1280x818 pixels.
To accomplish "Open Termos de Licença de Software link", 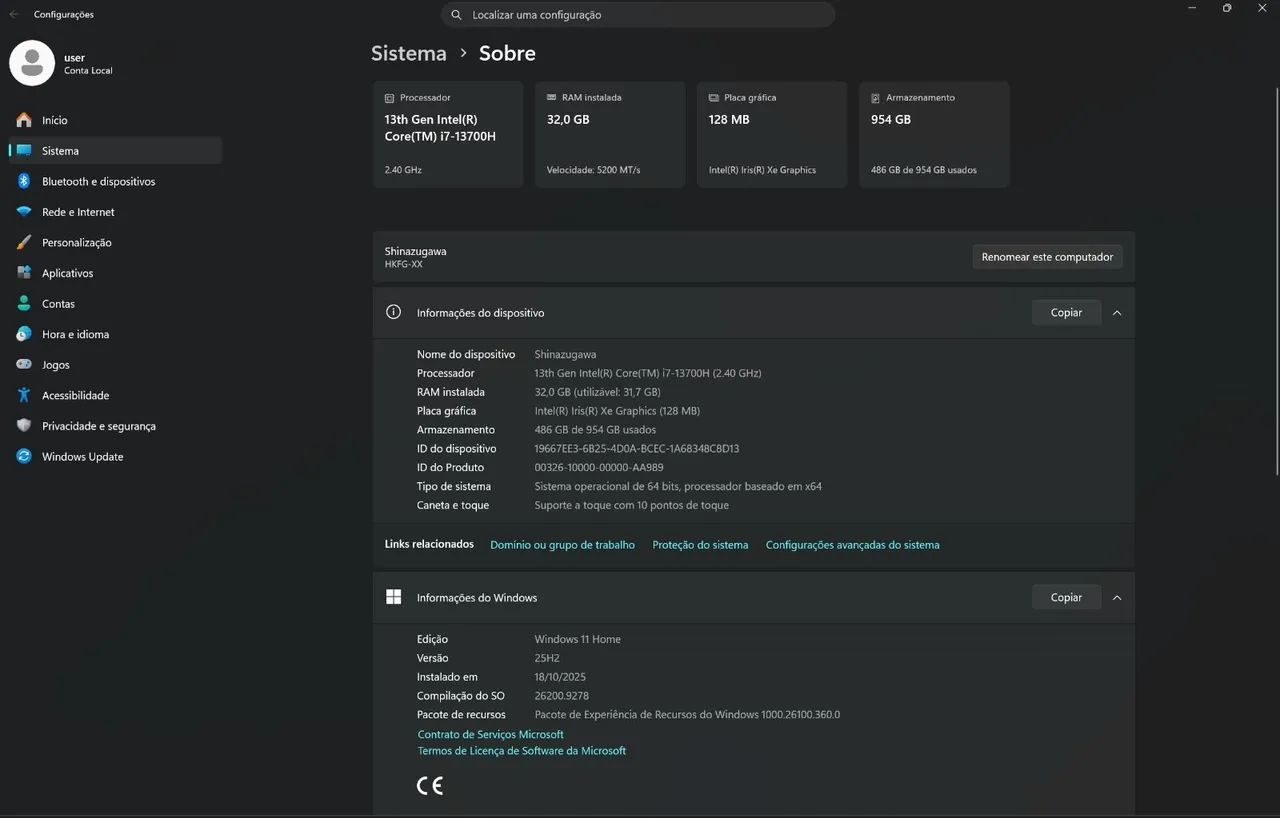I will coord(522,751).
